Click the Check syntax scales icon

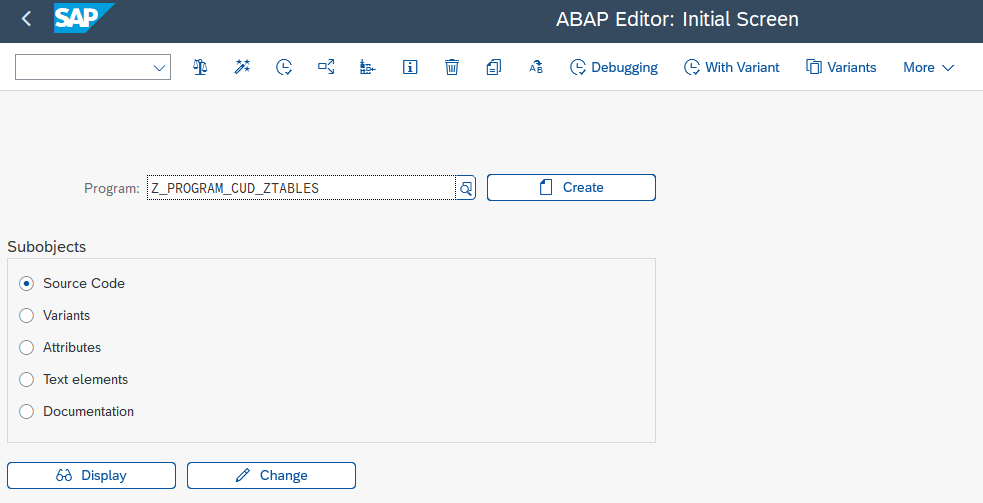(200, 67)
